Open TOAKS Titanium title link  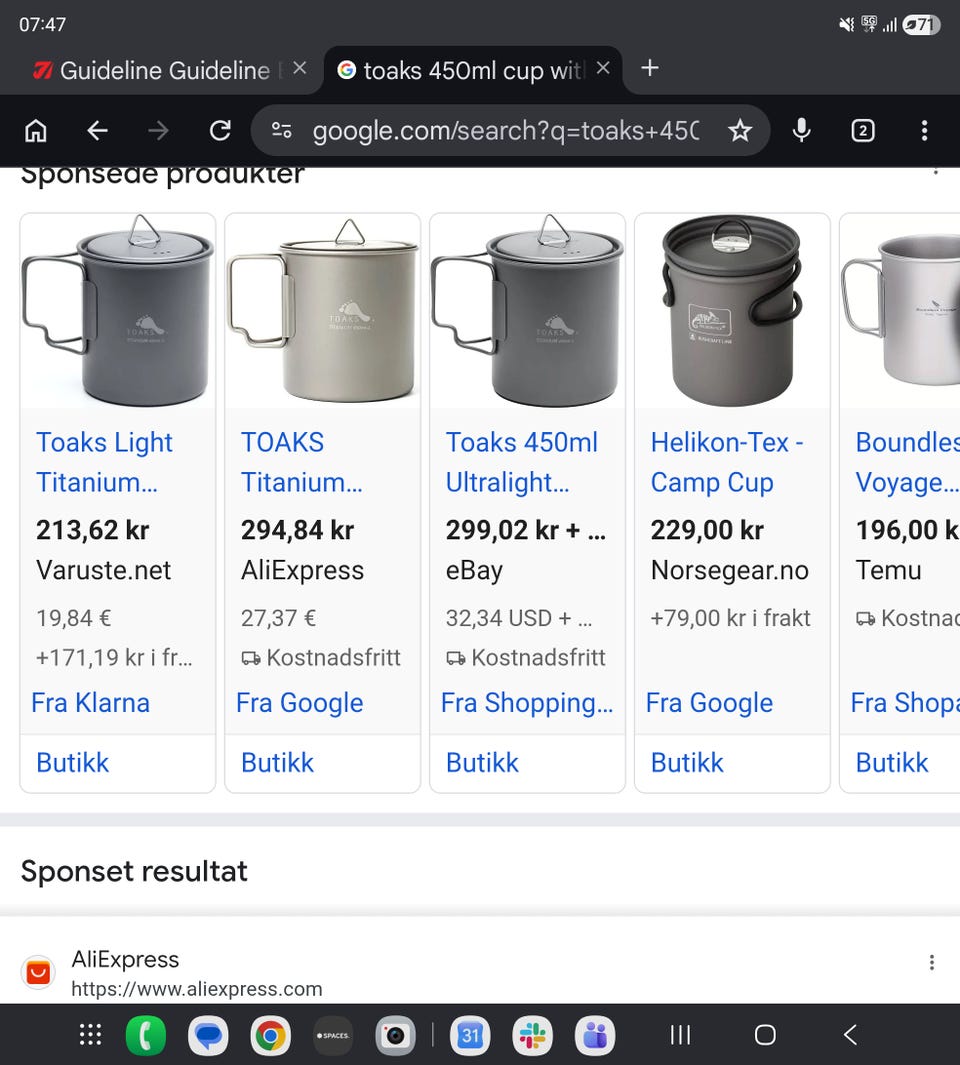click(302, 463)
